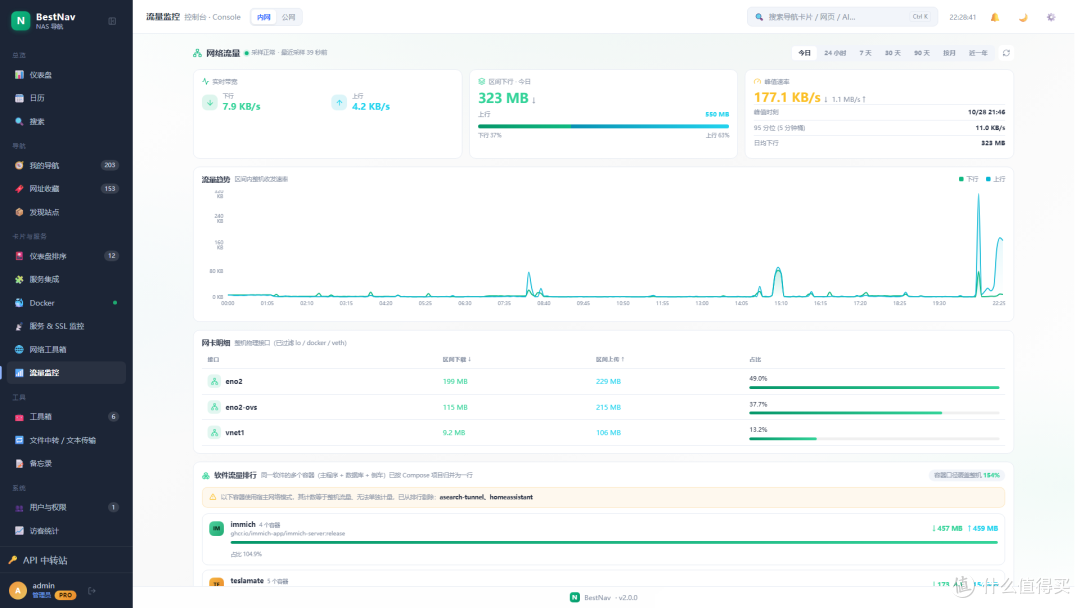Click the admin user avatar
The width and height of the screenshot is (1080, 608).
pyautogui.click(x=18, y=590)
